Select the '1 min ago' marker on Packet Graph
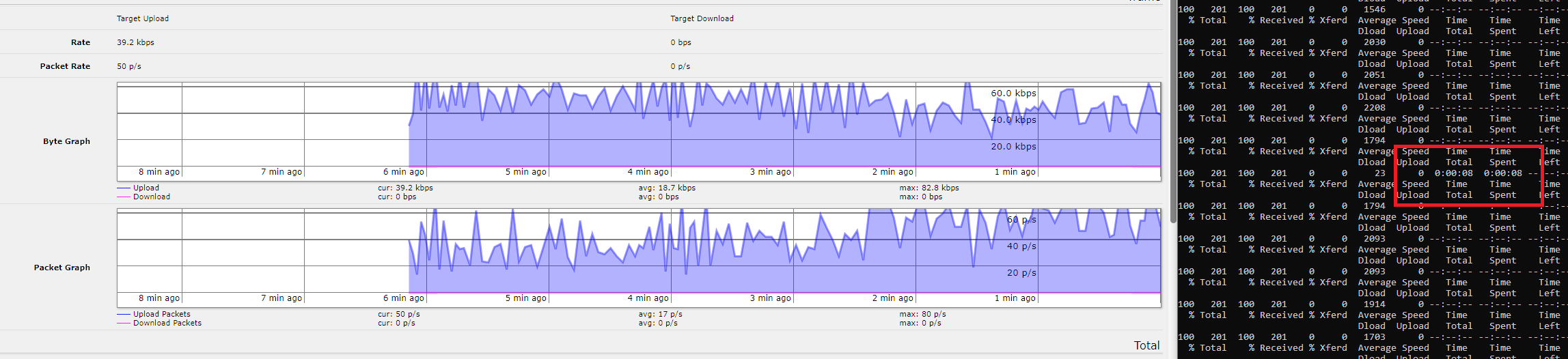Viewport: 1568px width, 359px height. pyautogui.click(x=1015, y=298)
